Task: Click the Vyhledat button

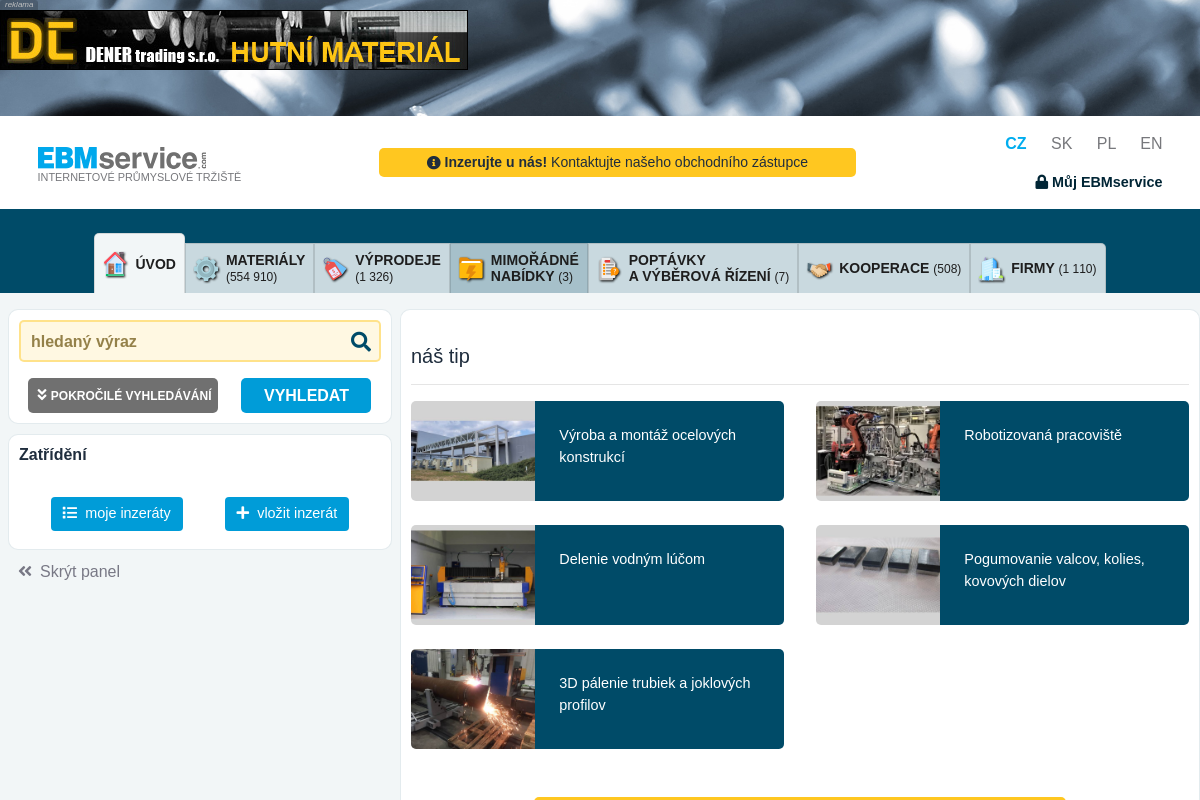Action: [x=306, y=395]
